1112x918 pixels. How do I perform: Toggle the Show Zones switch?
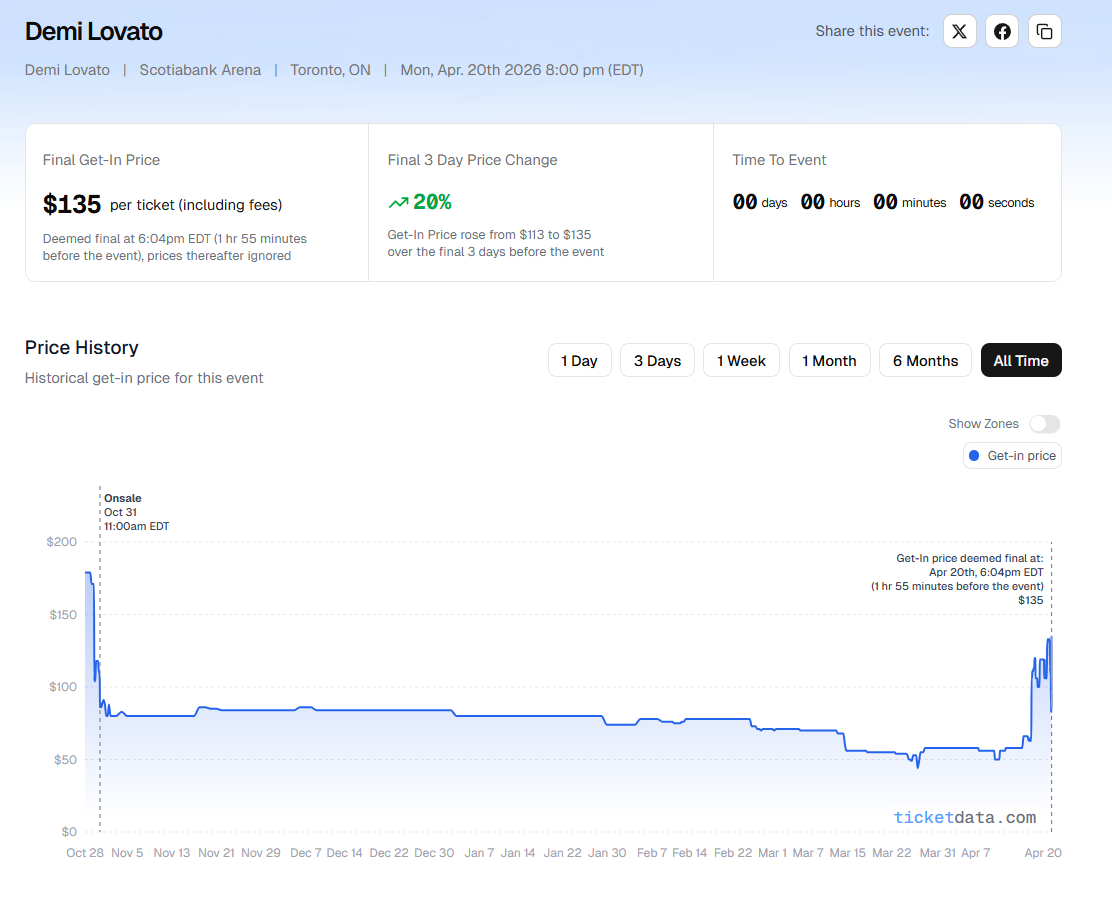click(x=1045, y=424)
